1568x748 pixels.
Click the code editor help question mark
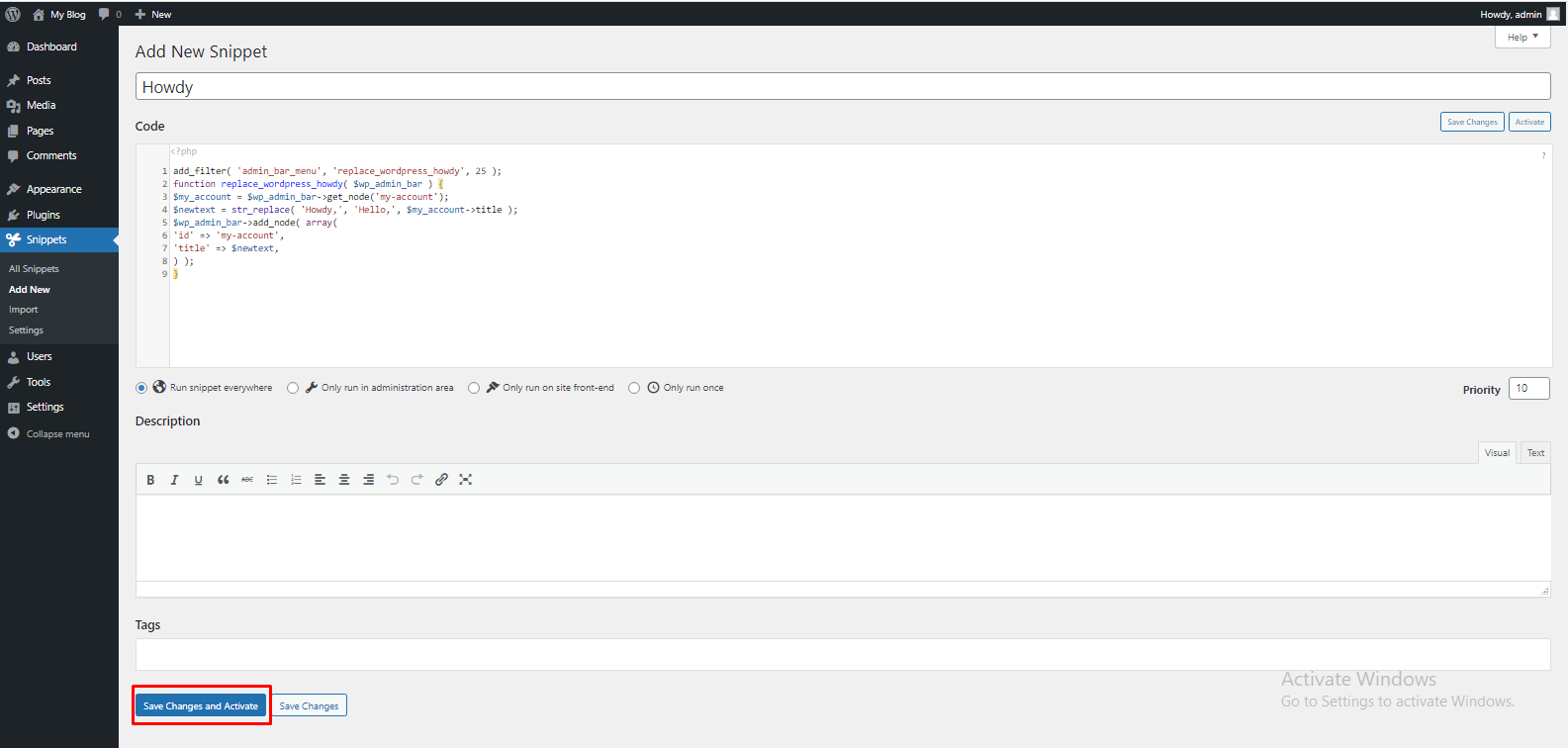1543,155
